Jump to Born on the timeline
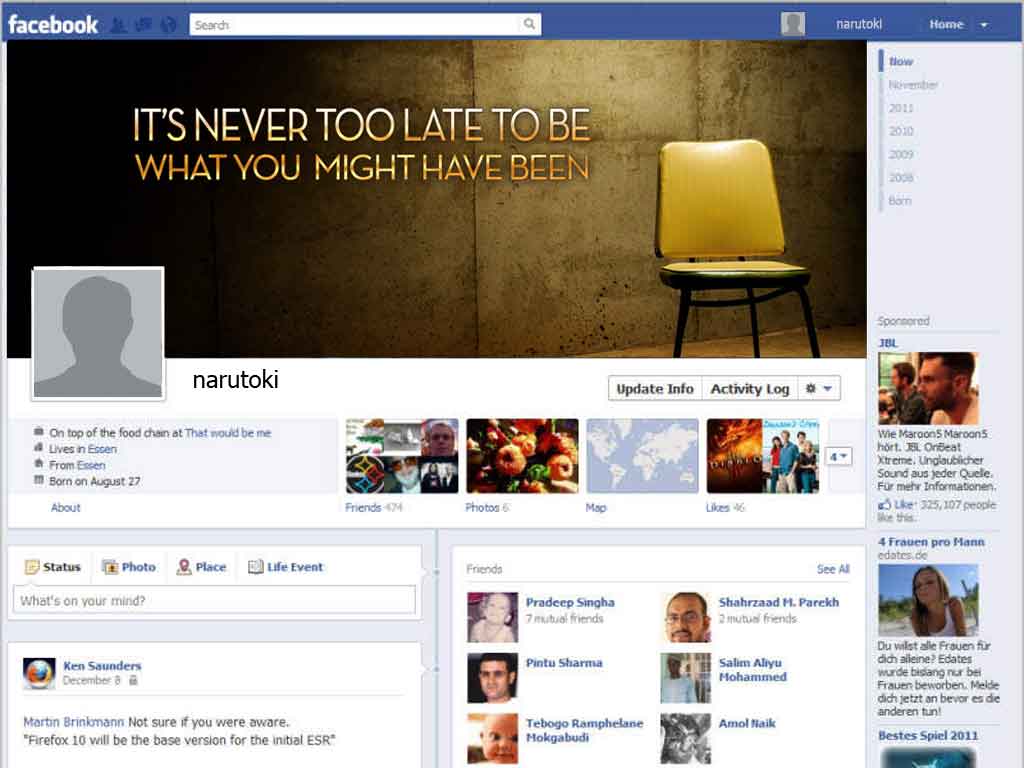 (x=899, y=200)
